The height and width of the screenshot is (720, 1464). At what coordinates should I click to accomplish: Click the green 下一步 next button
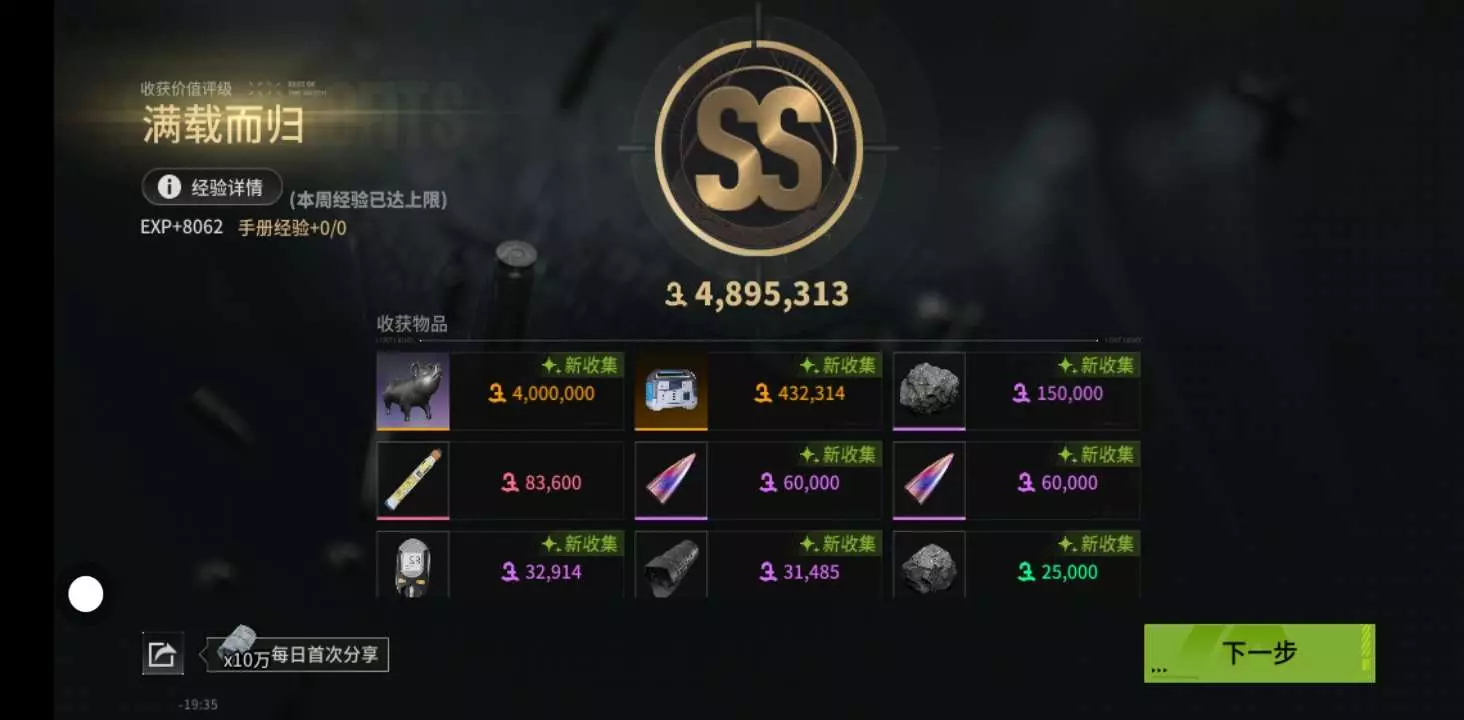coord(1259,653)
